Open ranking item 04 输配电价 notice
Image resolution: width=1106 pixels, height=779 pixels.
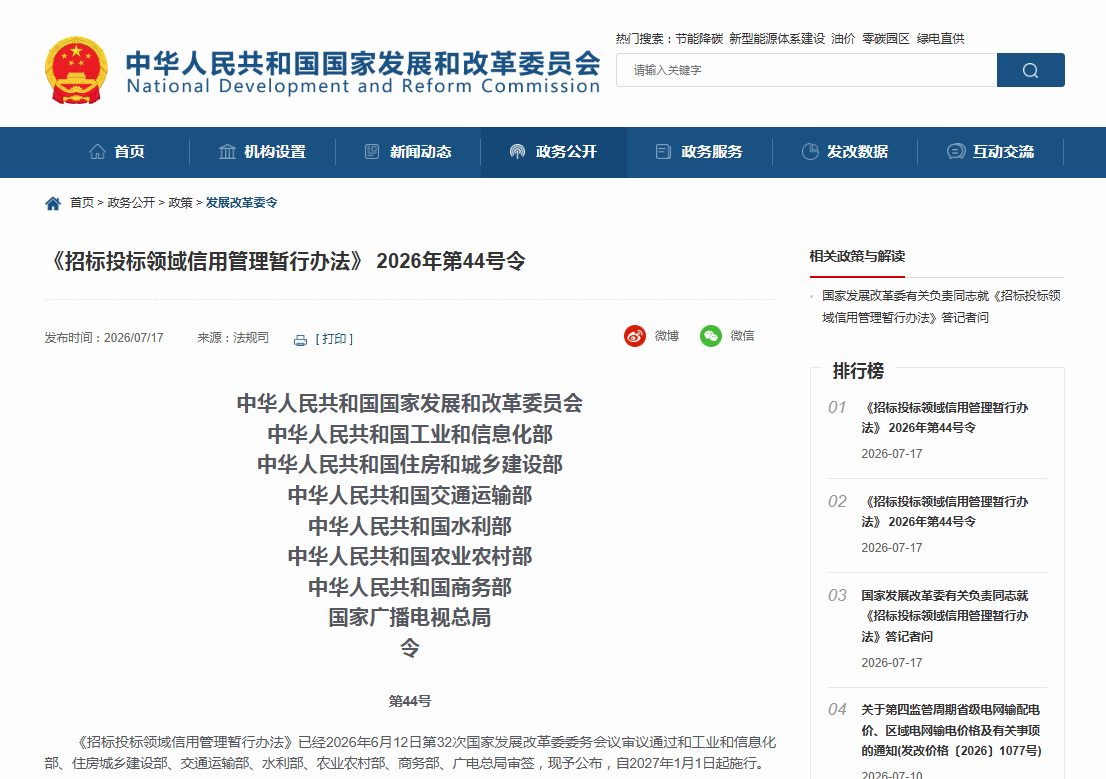point(951,730)
